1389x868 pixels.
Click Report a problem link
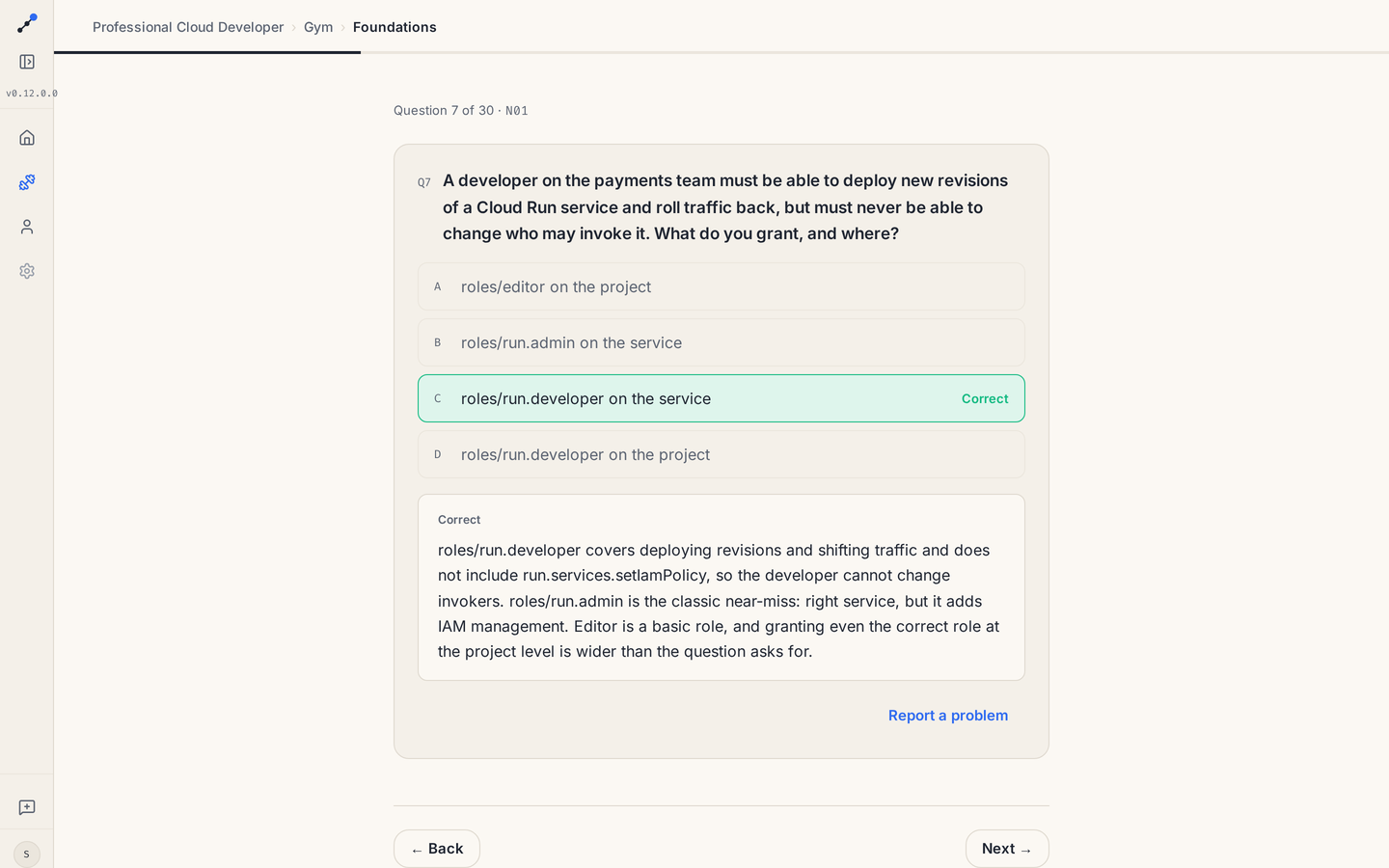coord(948,716)
